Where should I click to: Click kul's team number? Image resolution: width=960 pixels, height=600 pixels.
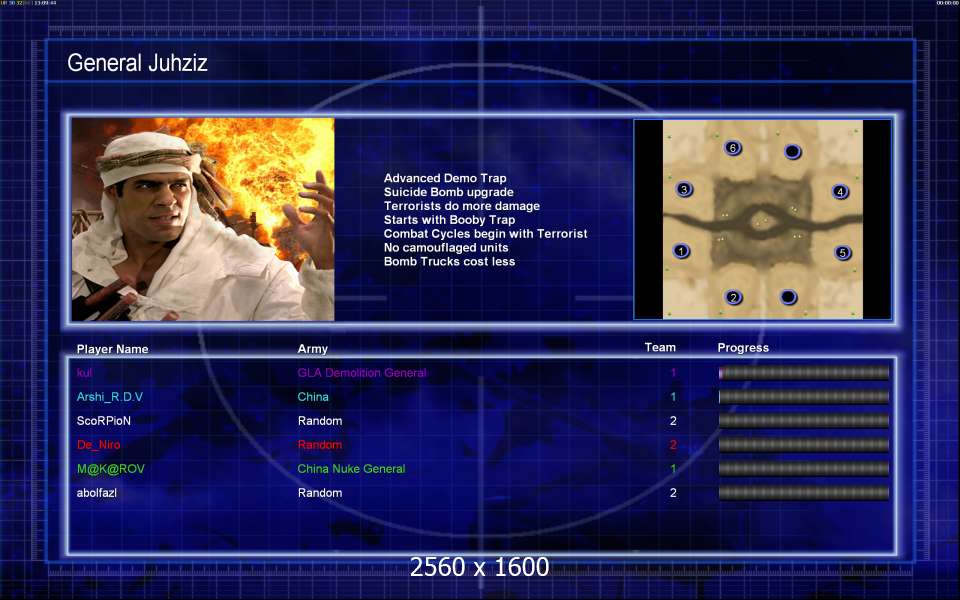tap(673, 372)
